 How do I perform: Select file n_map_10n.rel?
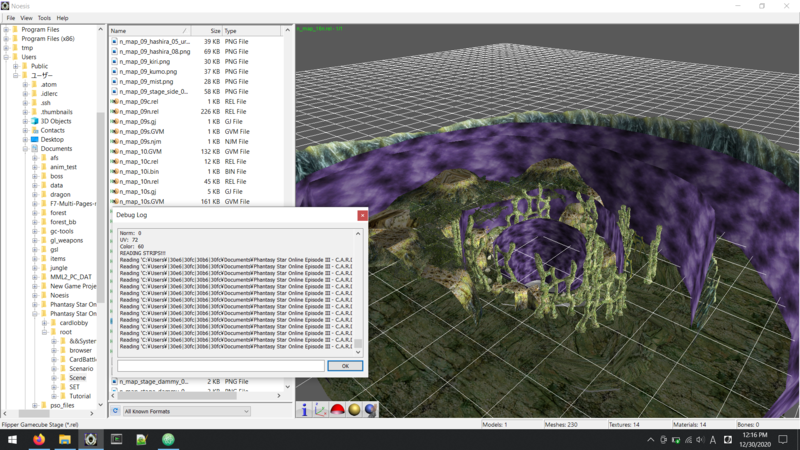[139, 182]
